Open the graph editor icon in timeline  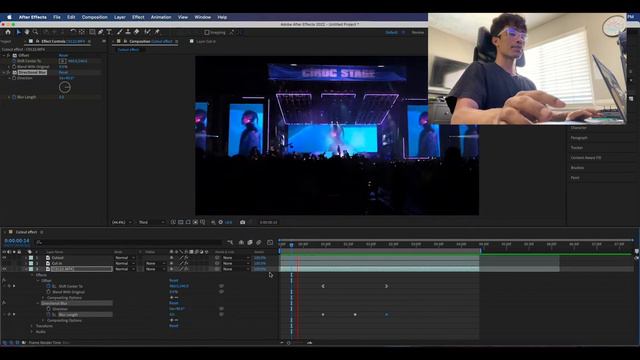270,242
